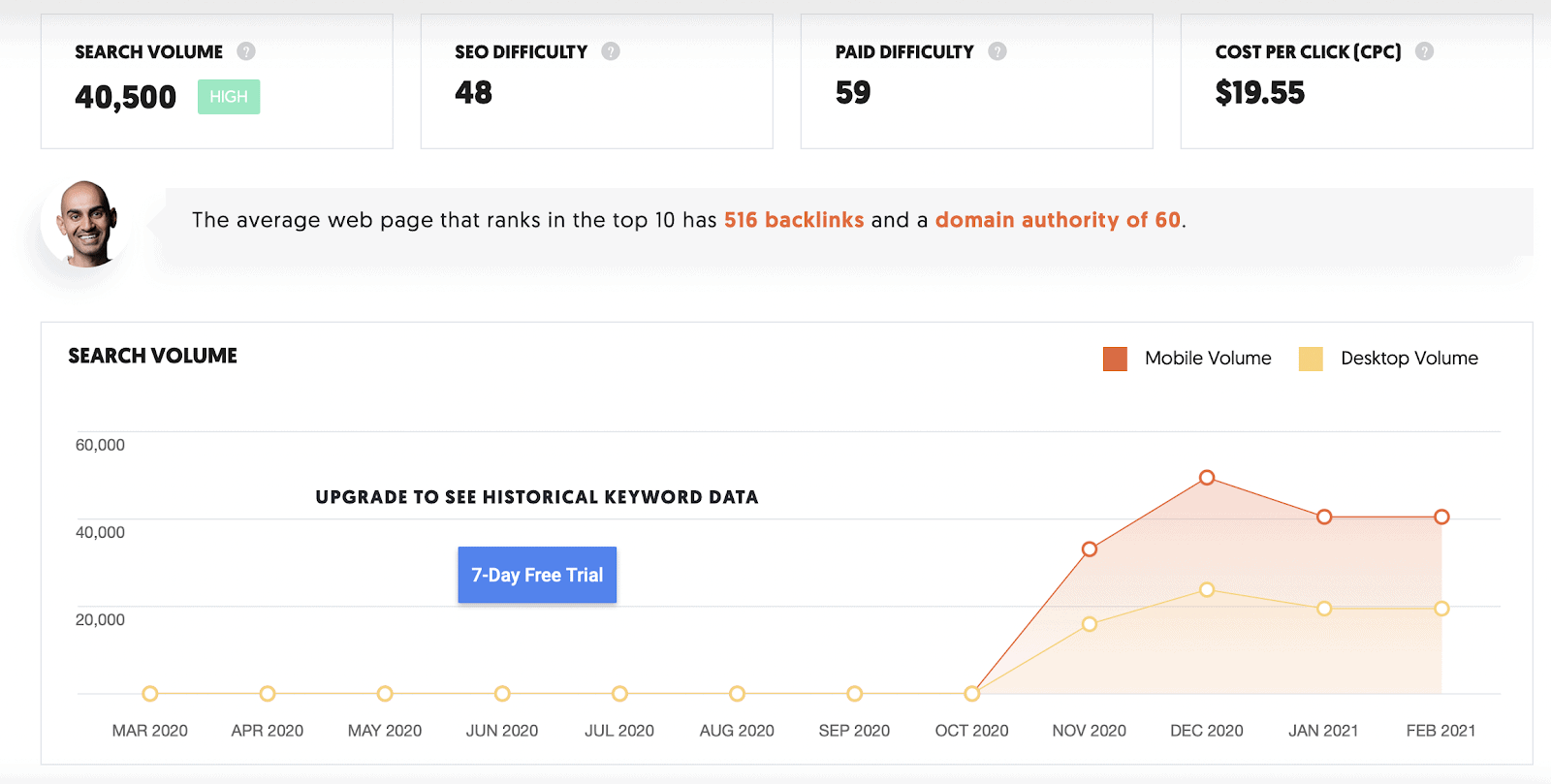
Task: Click the OCT 2020 data point
Action: (x=972, y=694)
